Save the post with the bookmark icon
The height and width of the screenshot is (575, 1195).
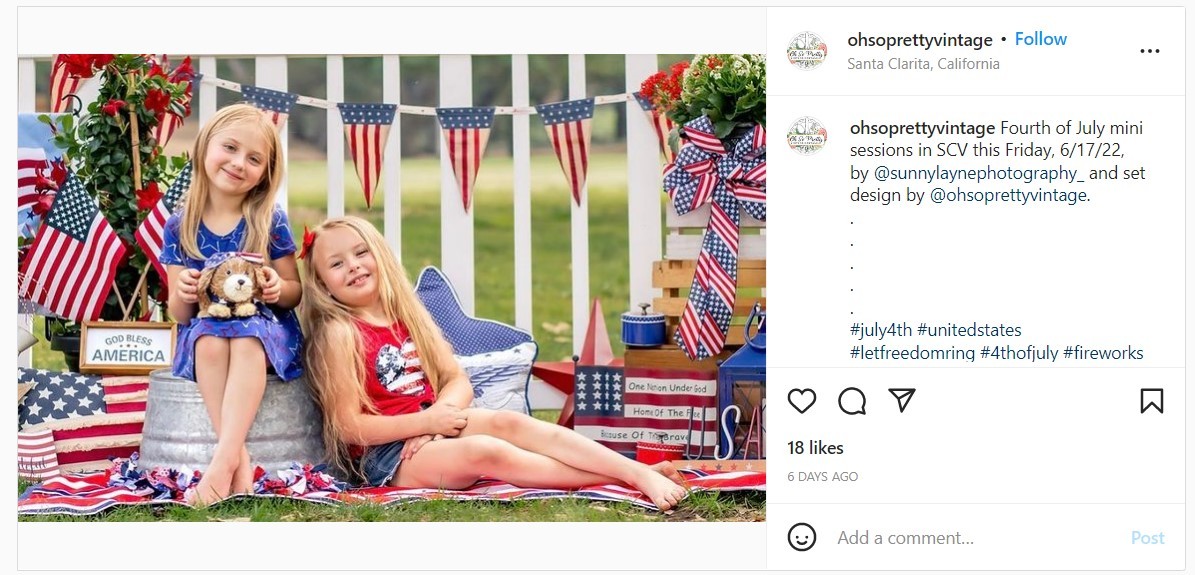[1152, 400]
